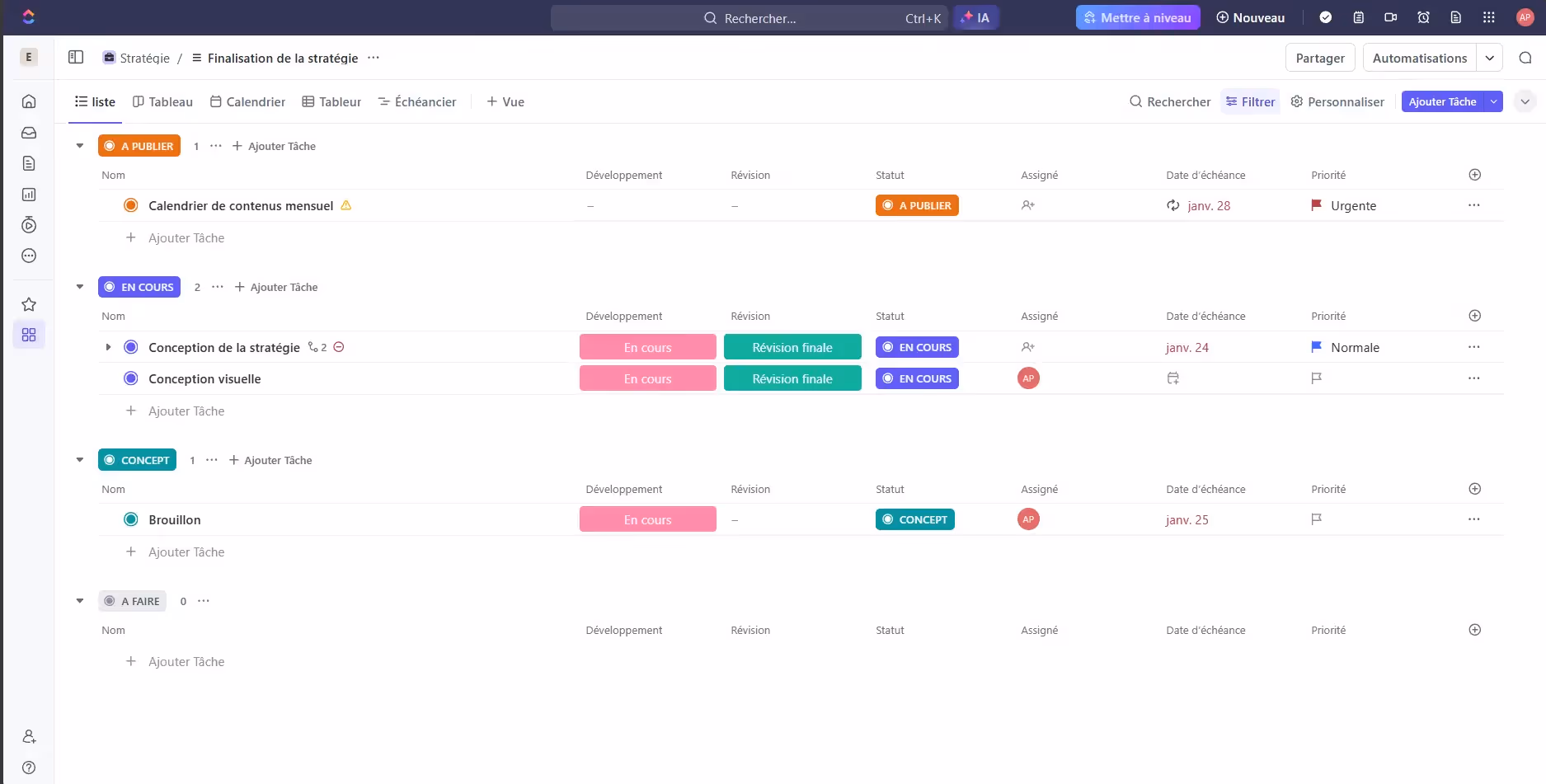Click the pink En cours cell for Brouillon
This screenshot has height=784, width=1546.
pyautogui.click(x=647, y=519)
